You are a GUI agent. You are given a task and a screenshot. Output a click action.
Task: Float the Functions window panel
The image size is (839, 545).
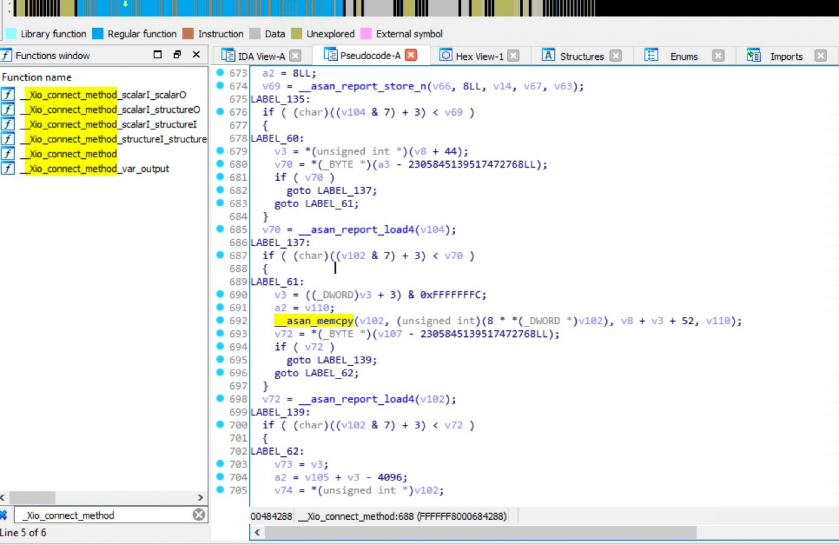177,55
